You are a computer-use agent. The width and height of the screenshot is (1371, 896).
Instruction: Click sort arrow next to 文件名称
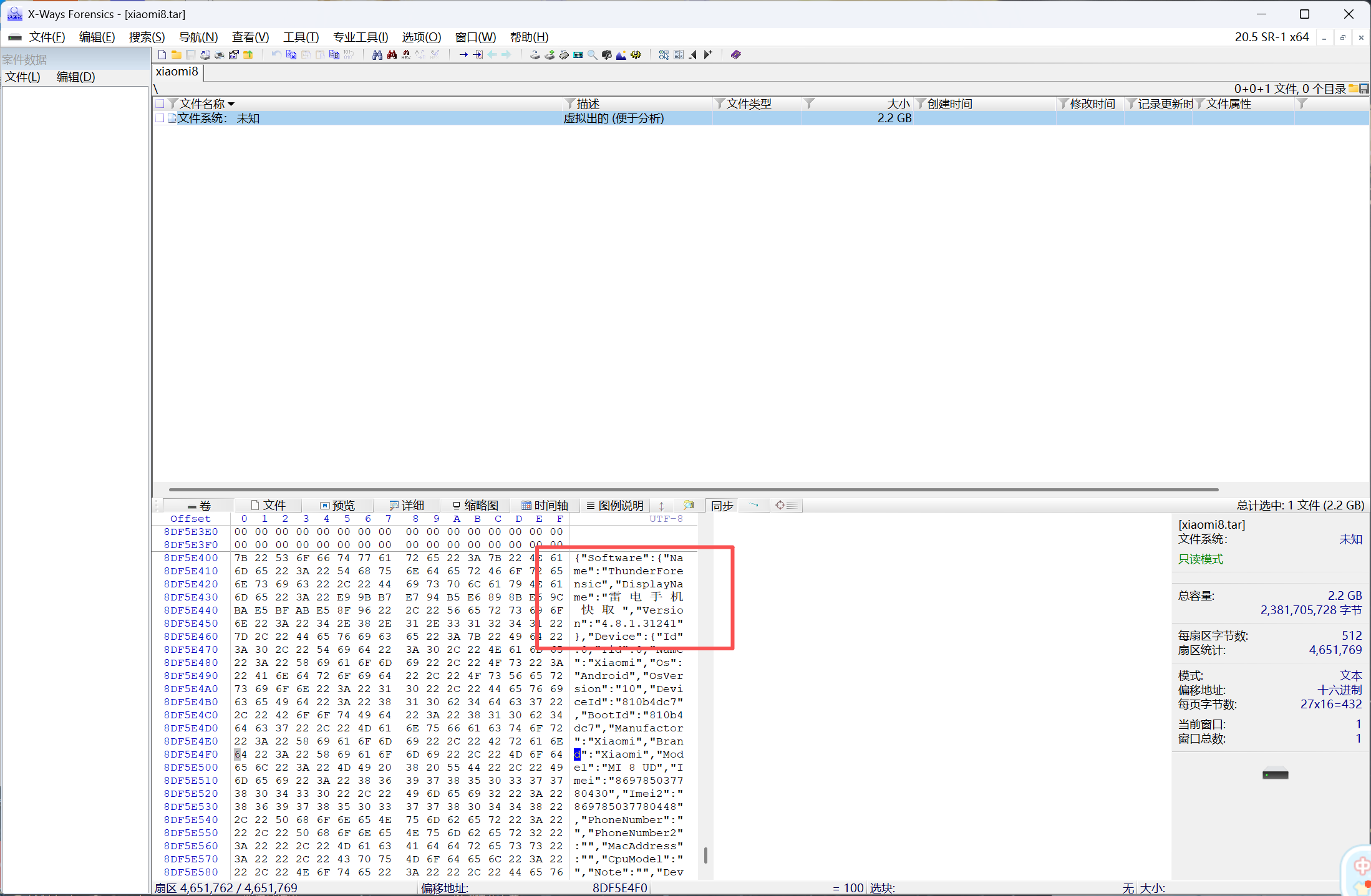point(231,104)
